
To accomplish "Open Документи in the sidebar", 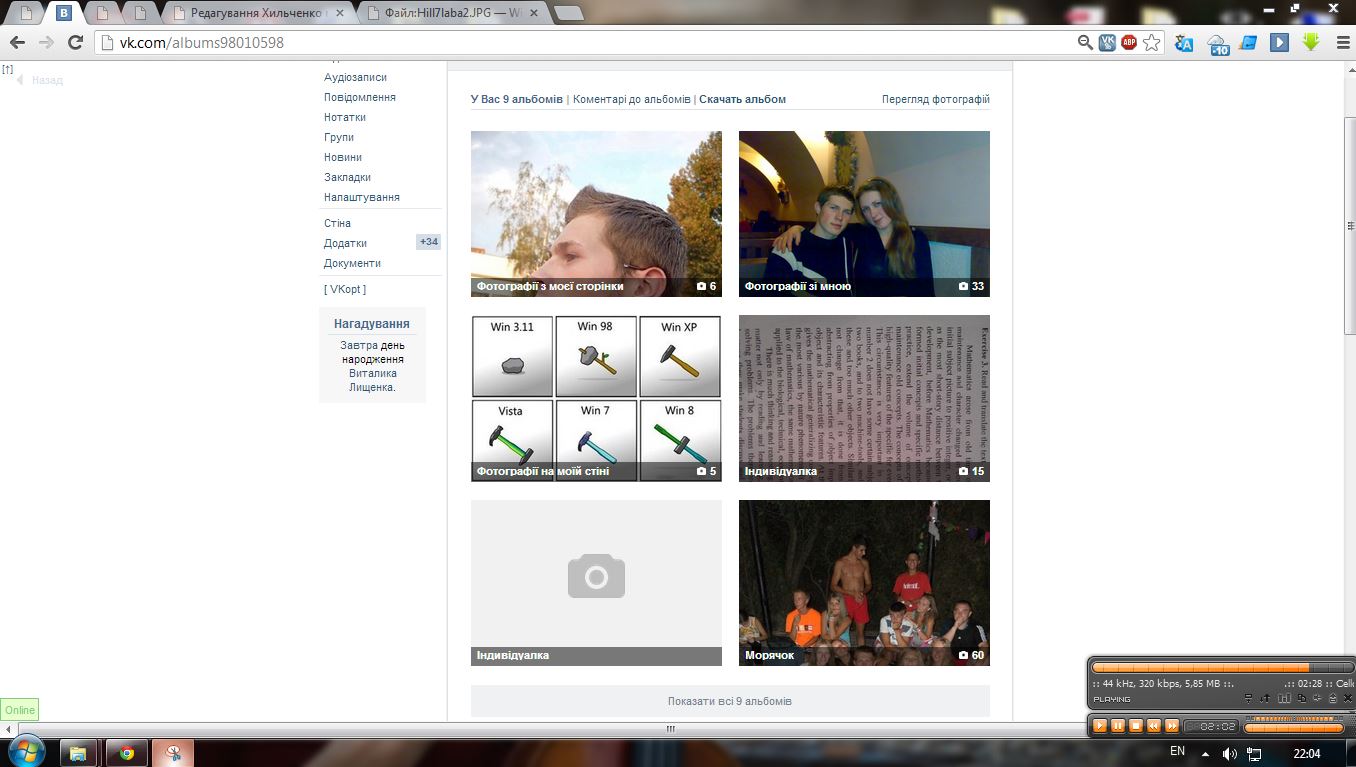I will tap(352, 263).
